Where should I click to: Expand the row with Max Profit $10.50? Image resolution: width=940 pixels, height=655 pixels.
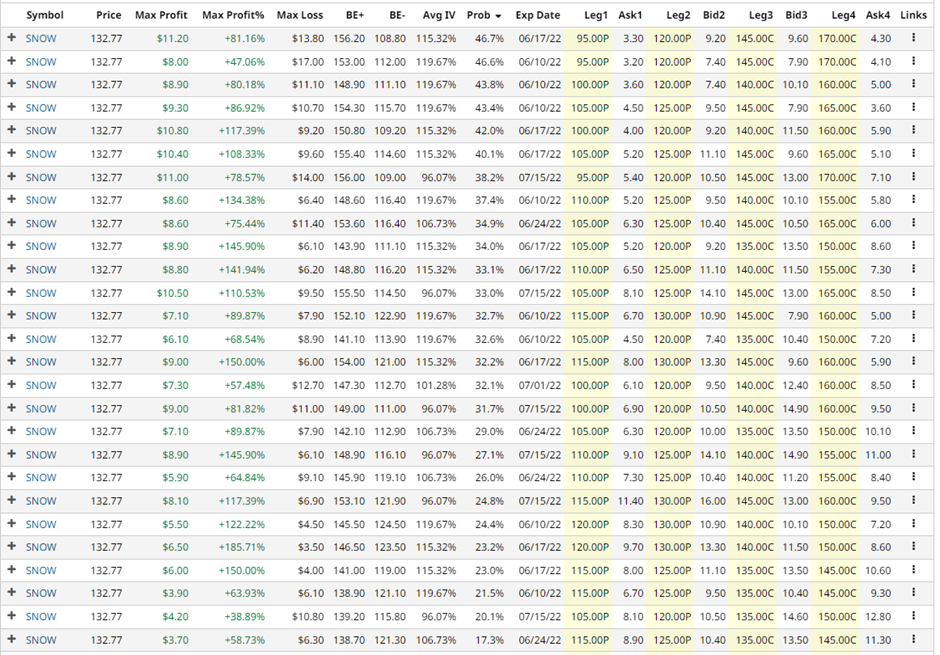click(11, 292)
